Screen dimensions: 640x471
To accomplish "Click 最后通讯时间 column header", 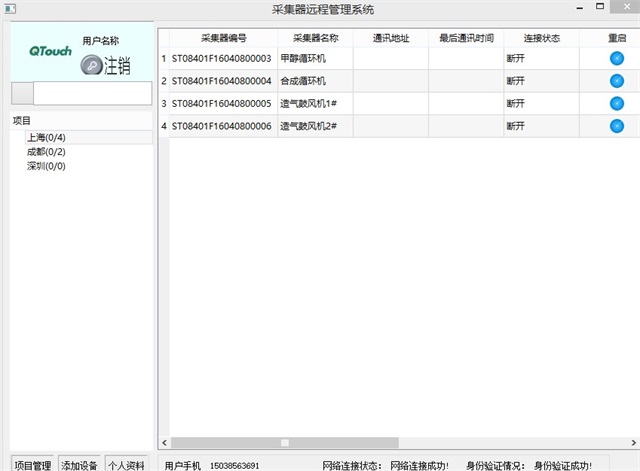I will [x=466, y=38].
